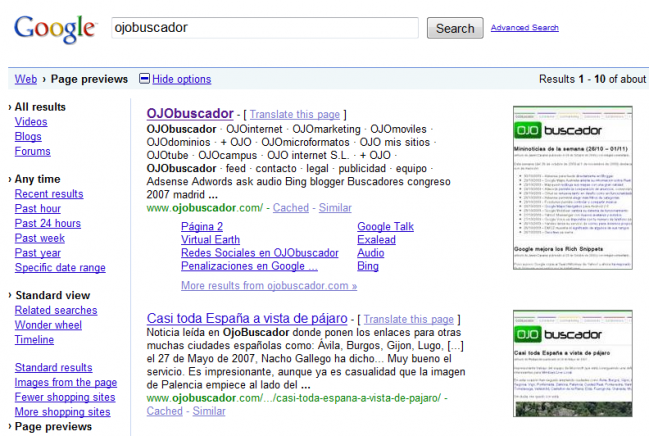
Task: Click the minus icon beside Hide options
Action: 144,78
